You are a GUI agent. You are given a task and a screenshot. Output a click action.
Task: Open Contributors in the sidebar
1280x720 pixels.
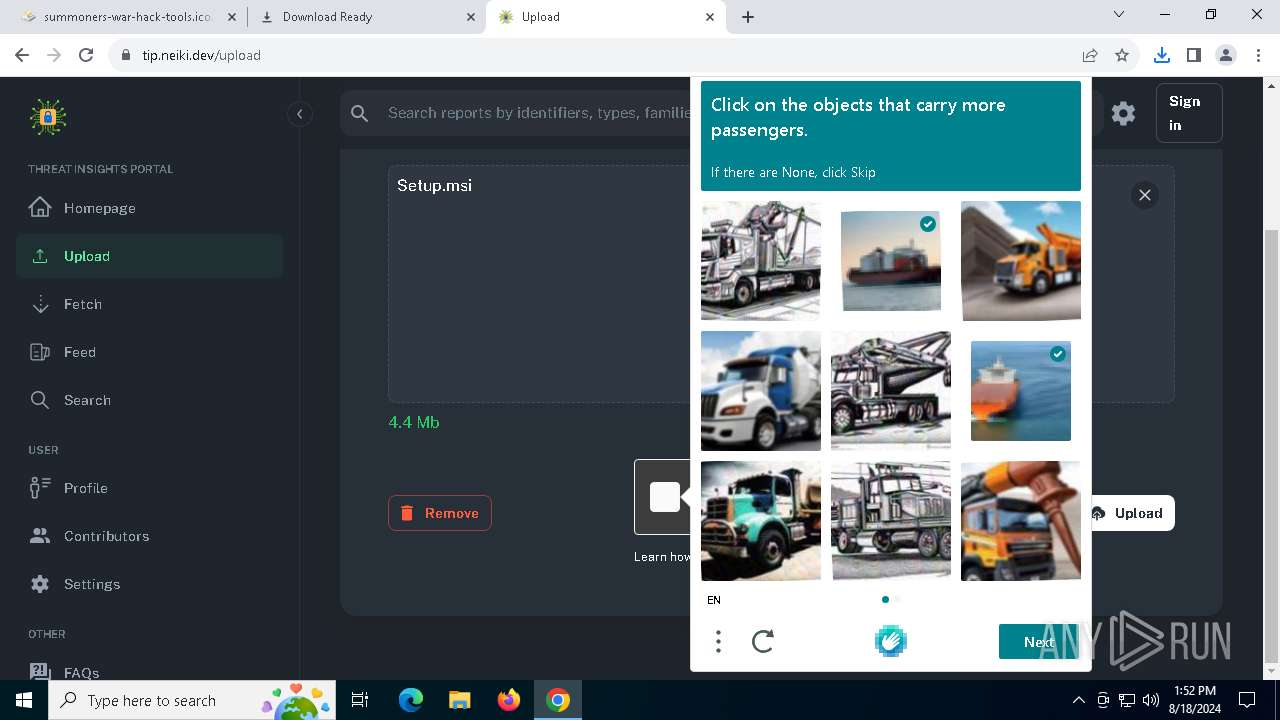tap(149, 536)
